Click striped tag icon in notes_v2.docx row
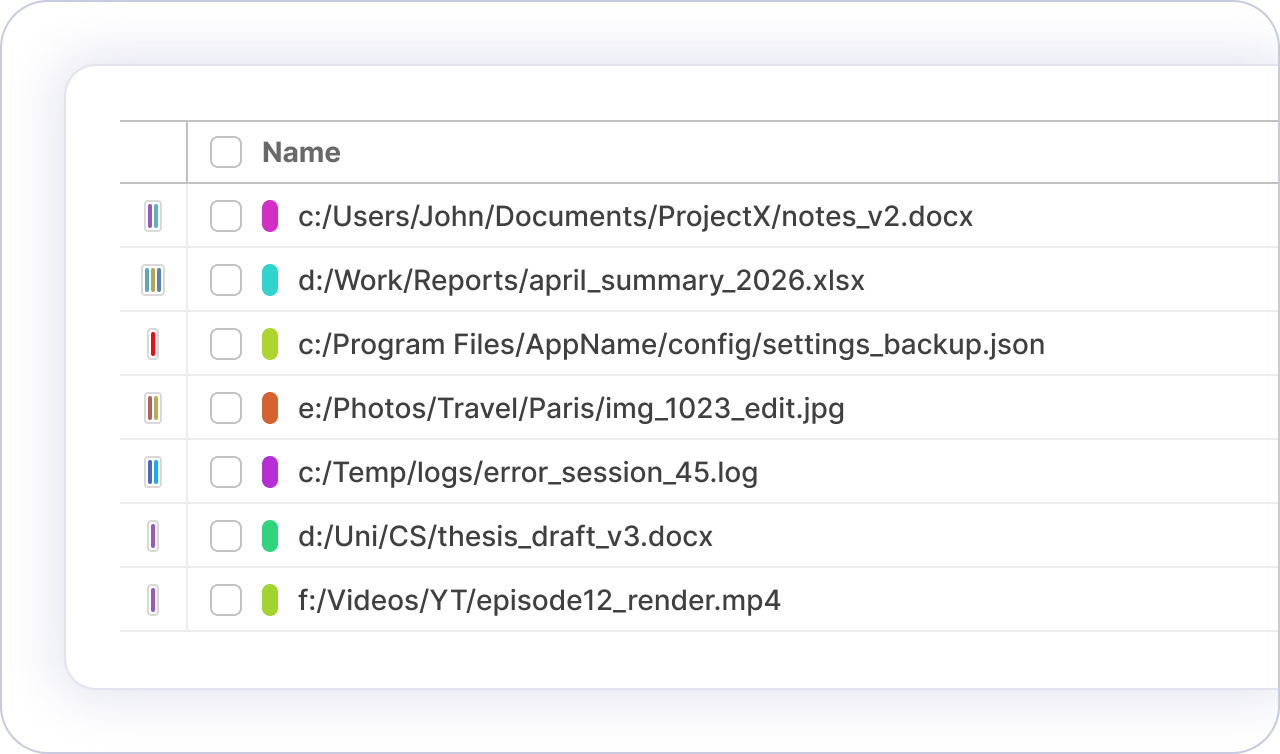The height and width of the screenshot is (754, 1280). (x=153, y=216)
